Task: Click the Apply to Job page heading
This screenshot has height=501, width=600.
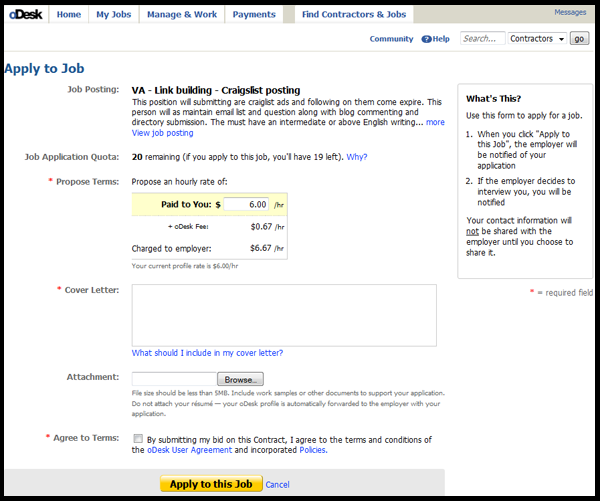Action: [44, 69]
